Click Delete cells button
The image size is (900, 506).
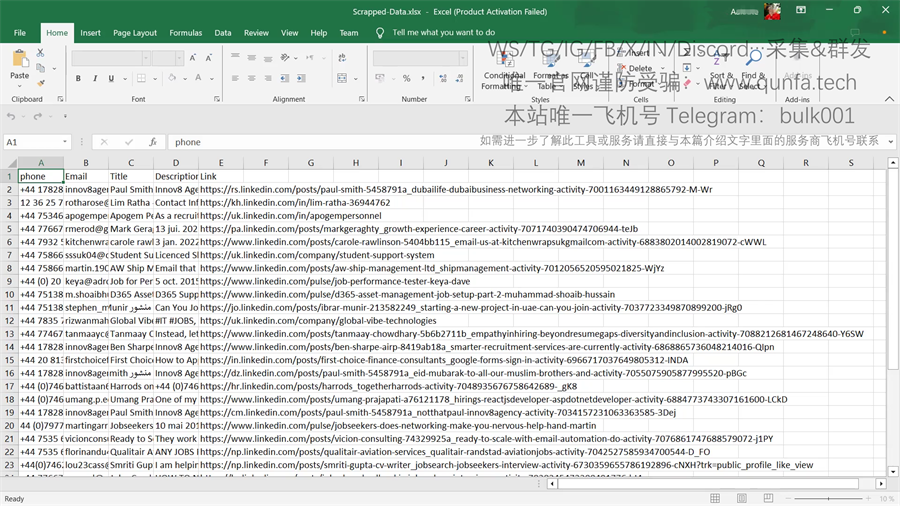tap(635, 68)
